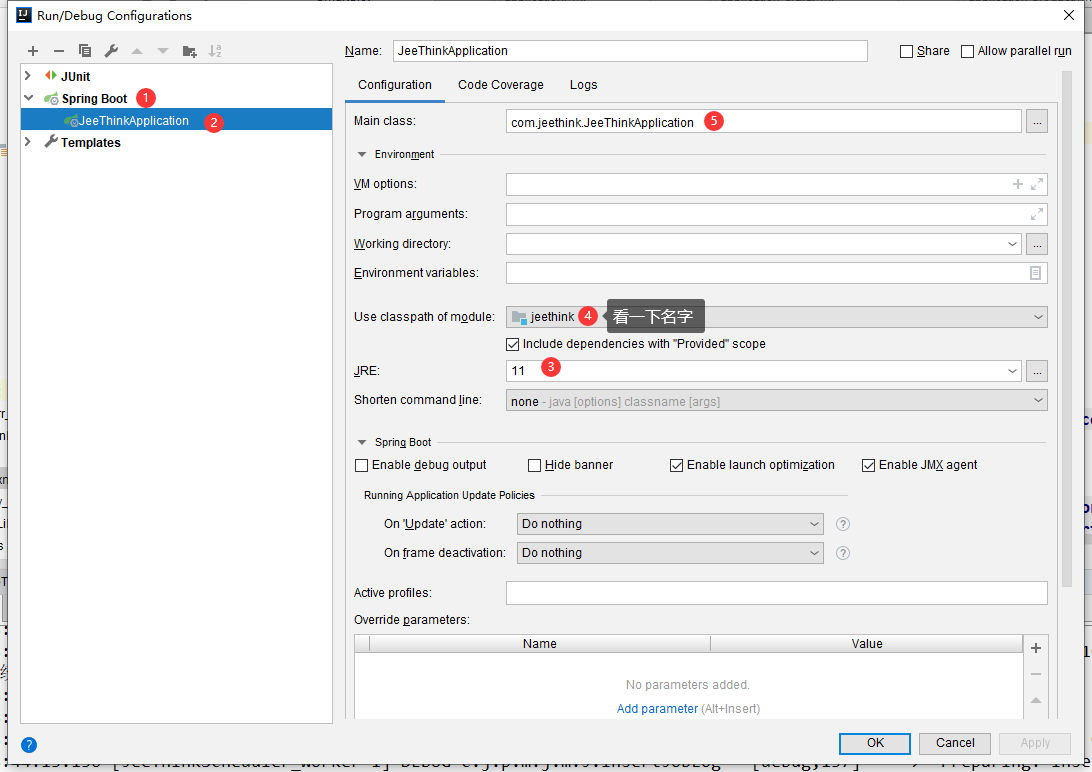The image size is (1092, 772).
Task: Click the IntelliJ dialog title icon
Action: (24, 15)
